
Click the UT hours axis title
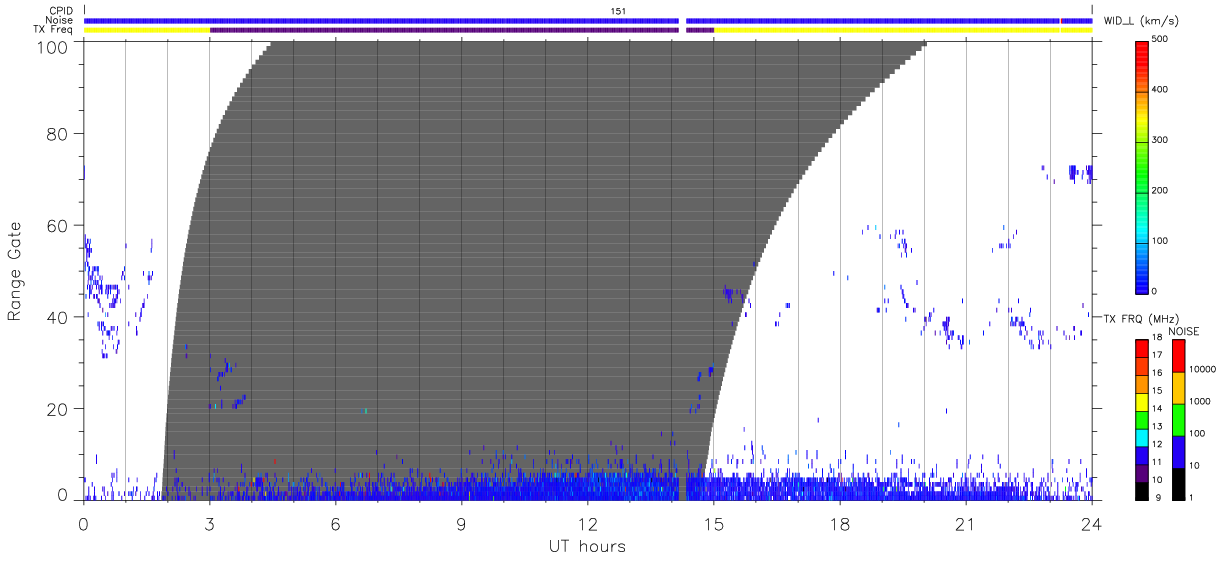tap(587, 546)
